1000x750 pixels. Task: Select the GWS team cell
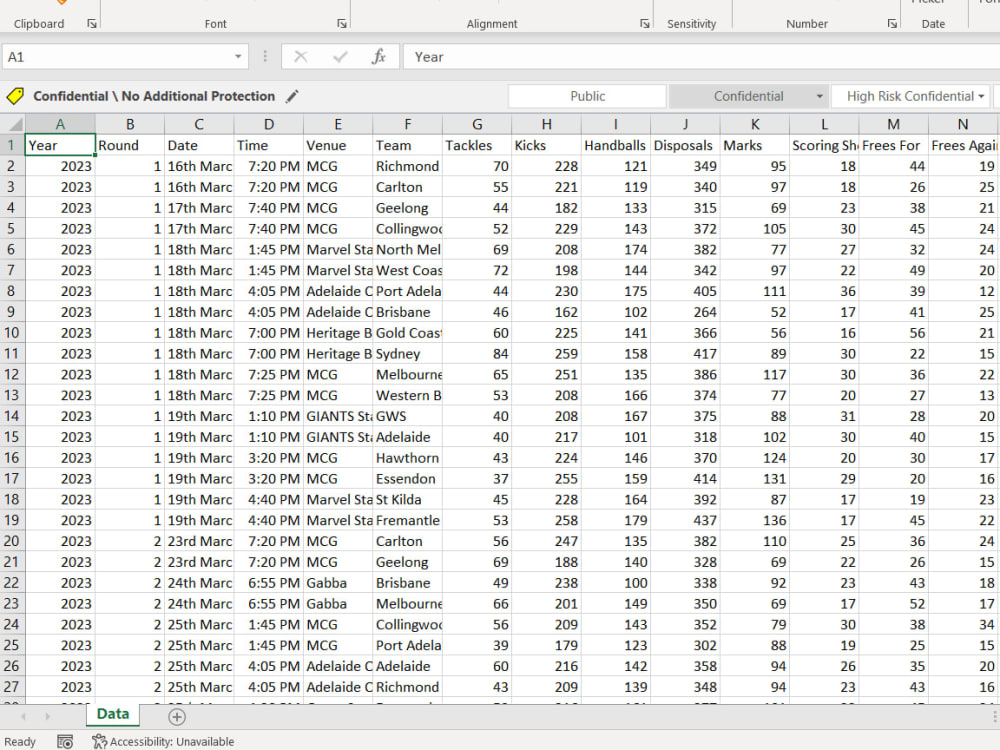[x=408, y=416]
